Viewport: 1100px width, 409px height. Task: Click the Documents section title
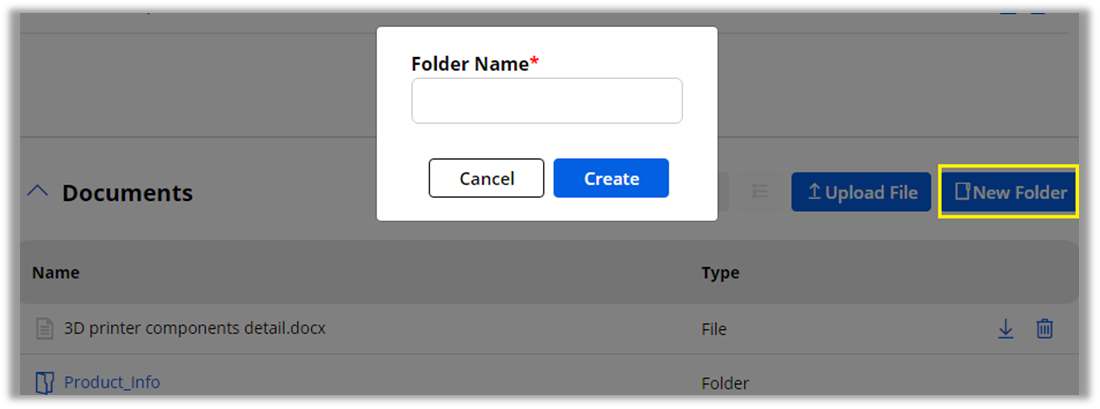[127, 192]
